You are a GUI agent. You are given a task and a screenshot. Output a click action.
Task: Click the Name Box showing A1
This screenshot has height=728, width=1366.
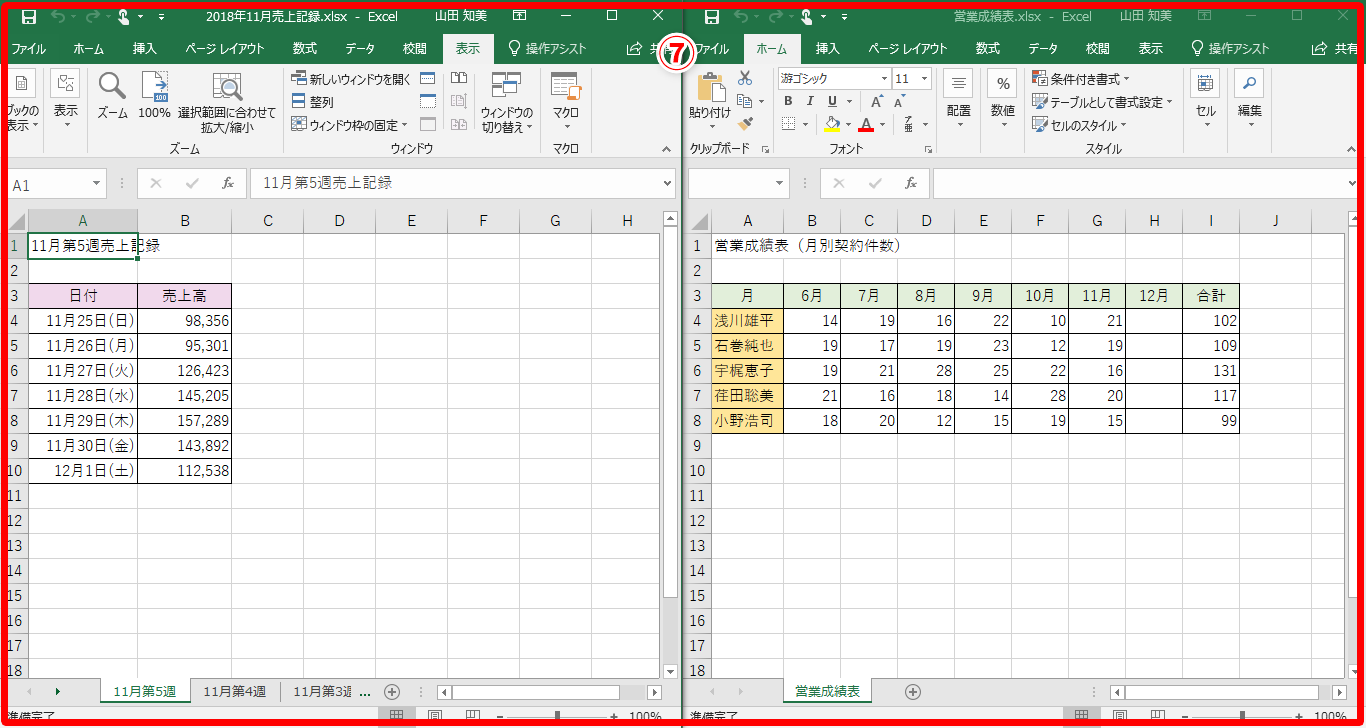click(x=56, y=184)
